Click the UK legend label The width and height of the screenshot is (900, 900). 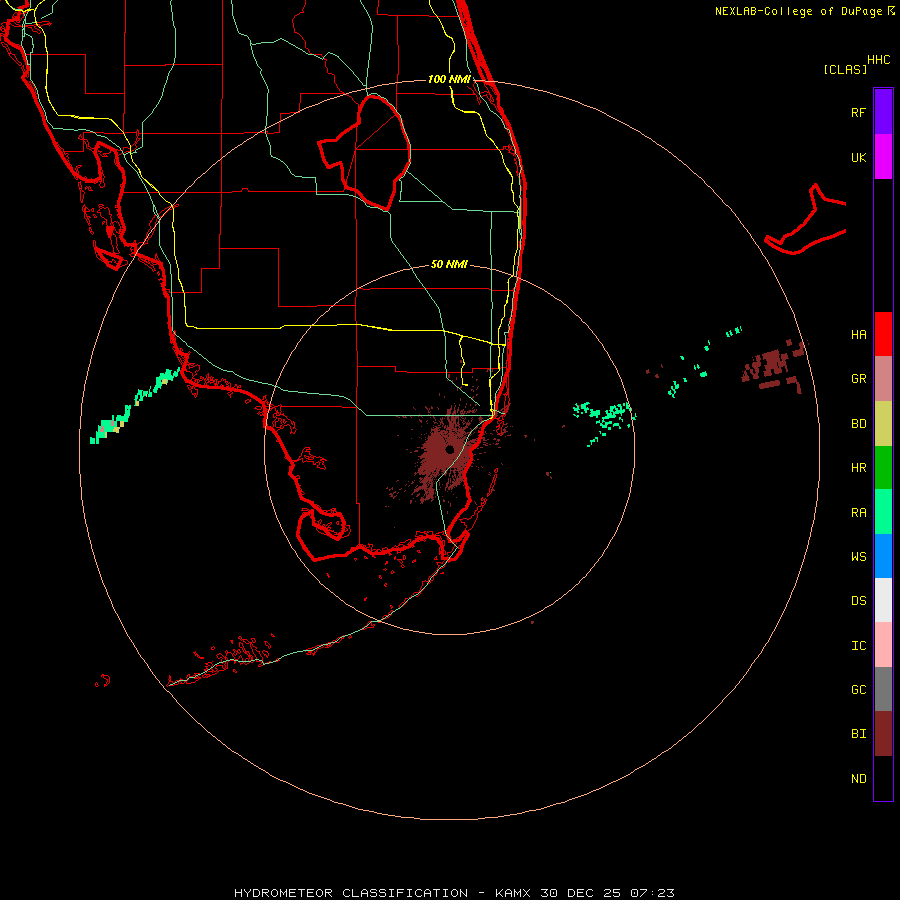(858, 157)
